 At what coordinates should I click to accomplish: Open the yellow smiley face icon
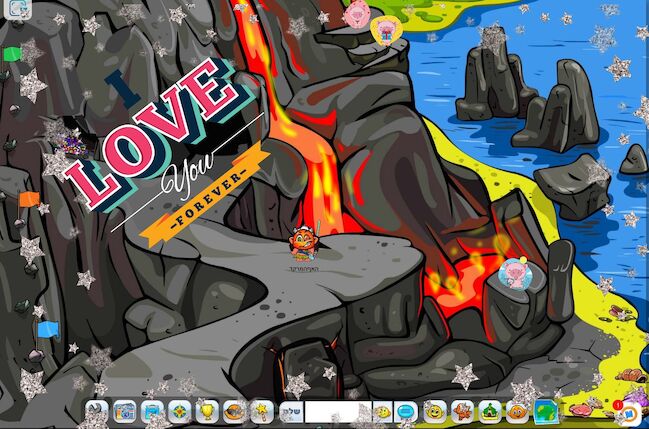coord(435,412)
